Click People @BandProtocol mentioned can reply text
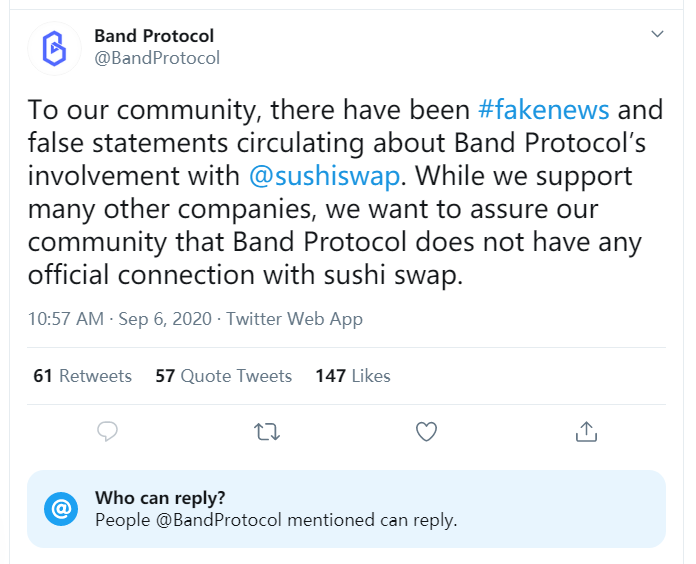696x564 pixels. pos(276,520)
